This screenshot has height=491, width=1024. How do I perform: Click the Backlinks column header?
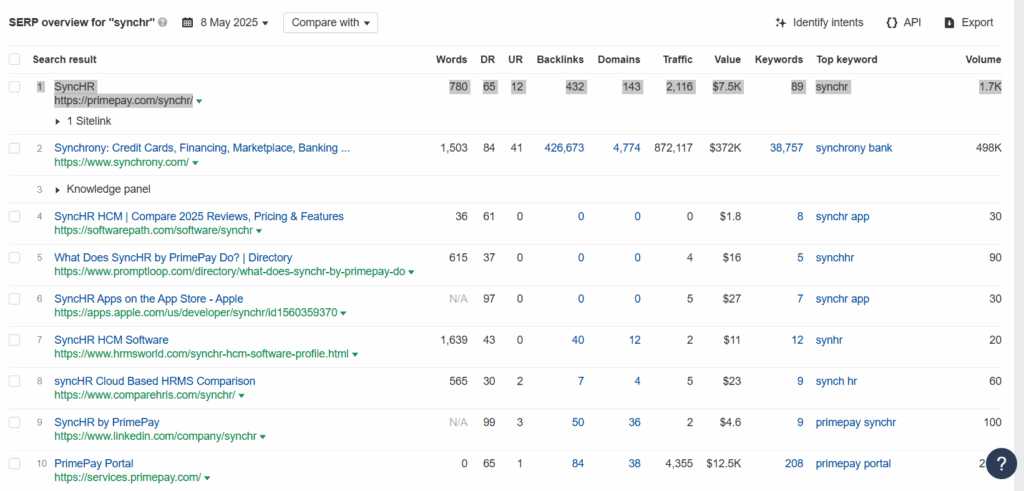(x=560, y=59)
